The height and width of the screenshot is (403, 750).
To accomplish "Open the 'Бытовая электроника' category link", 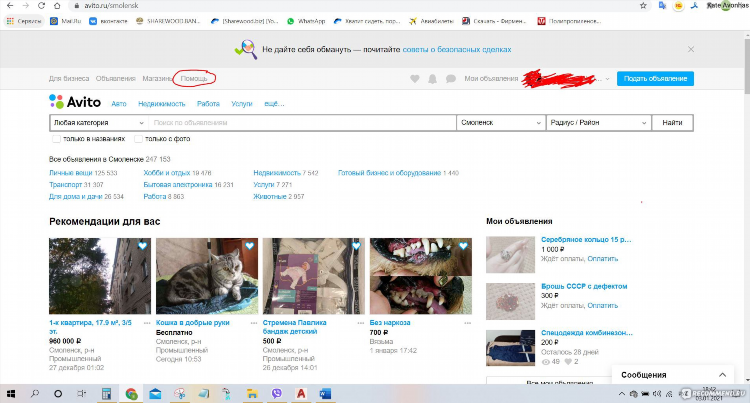I will point(178,185).
